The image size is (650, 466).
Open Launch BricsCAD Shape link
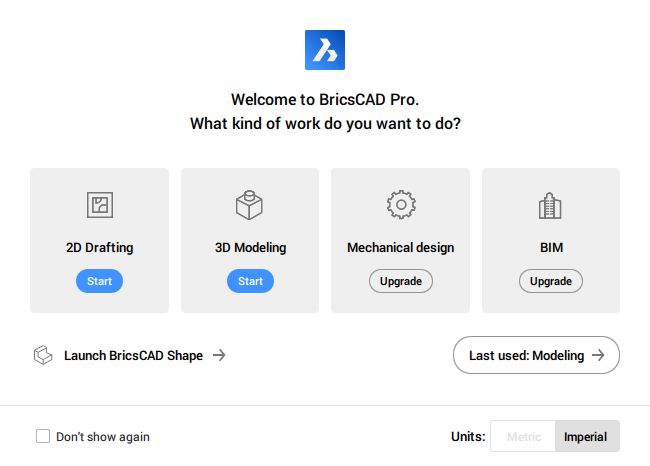coord(133,355)
